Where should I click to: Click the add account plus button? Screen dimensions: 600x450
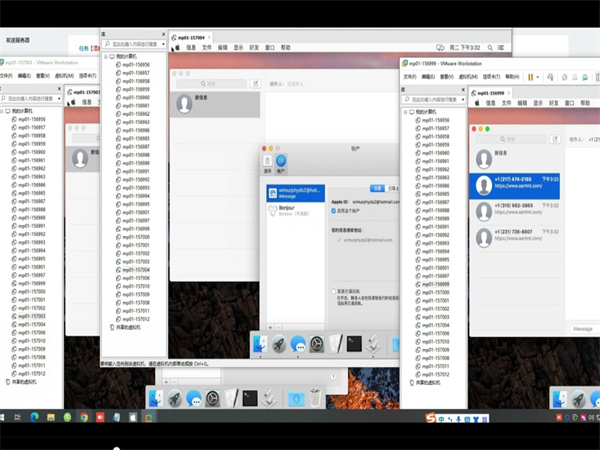click(268, 327)
